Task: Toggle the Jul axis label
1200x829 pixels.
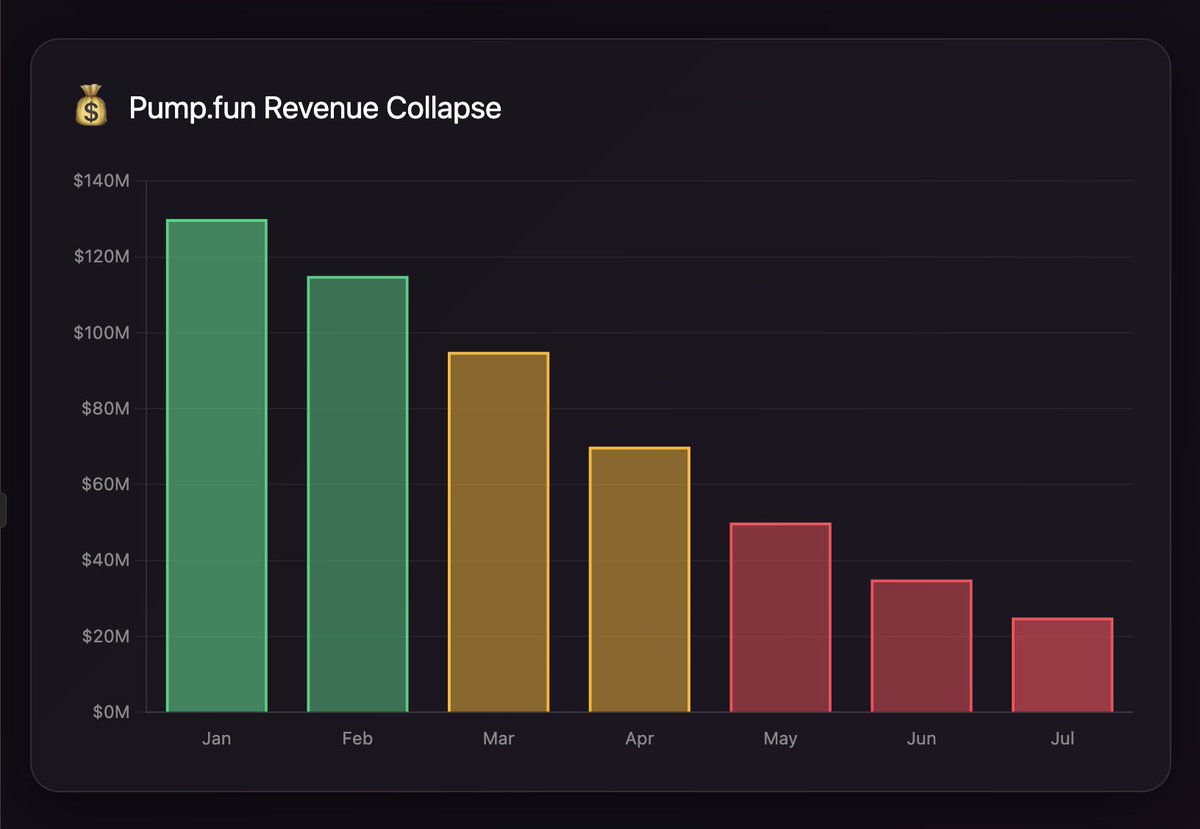Action: [x=1062, y=738]
